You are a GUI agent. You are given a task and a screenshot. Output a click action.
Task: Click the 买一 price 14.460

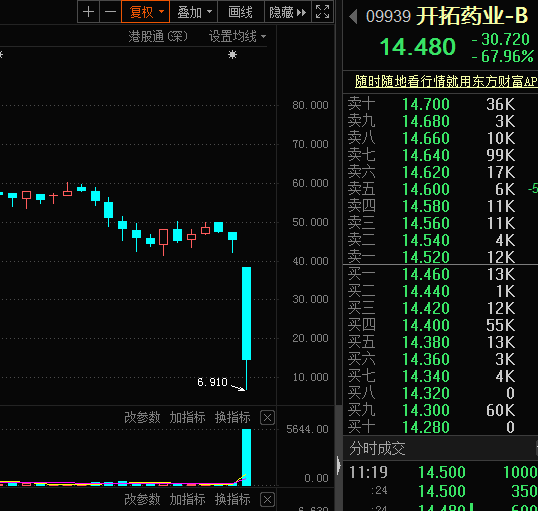point(426,275)
